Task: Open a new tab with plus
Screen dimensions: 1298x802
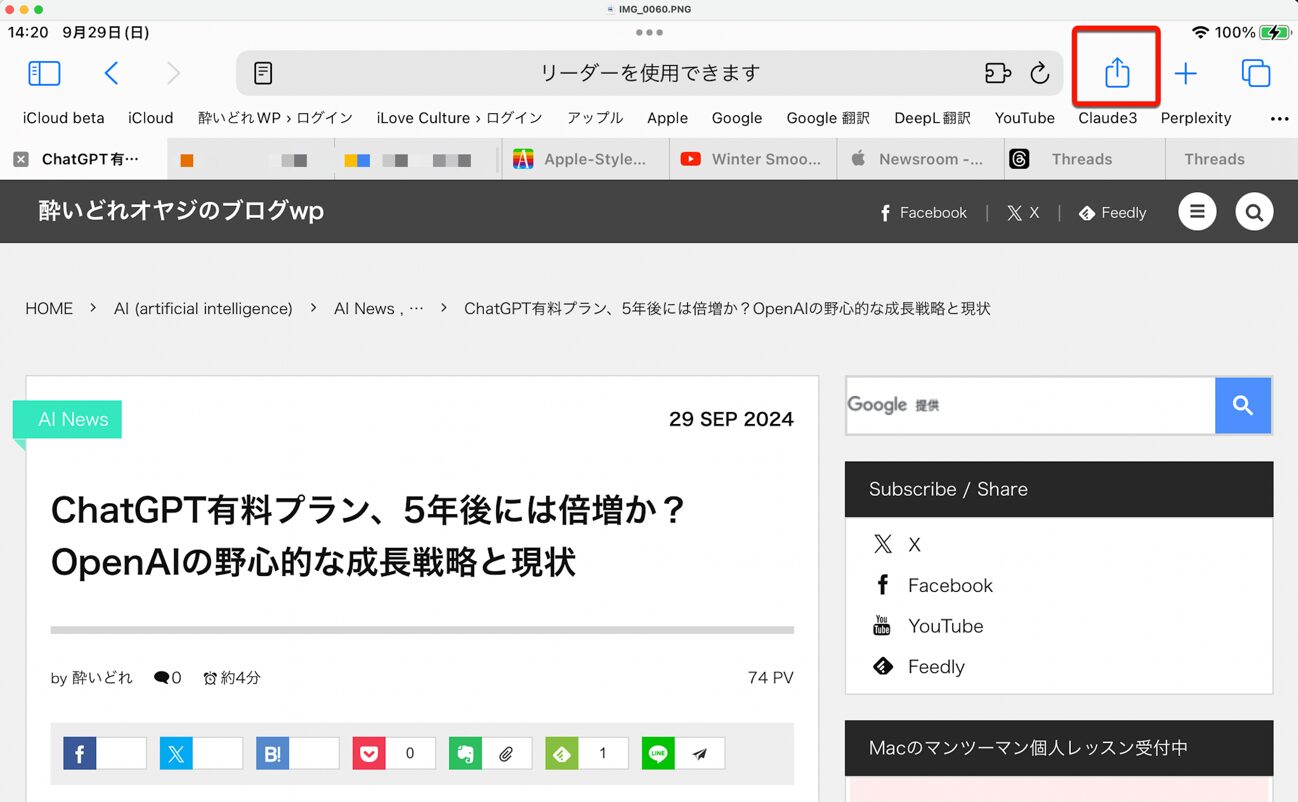Action: 1185,73
